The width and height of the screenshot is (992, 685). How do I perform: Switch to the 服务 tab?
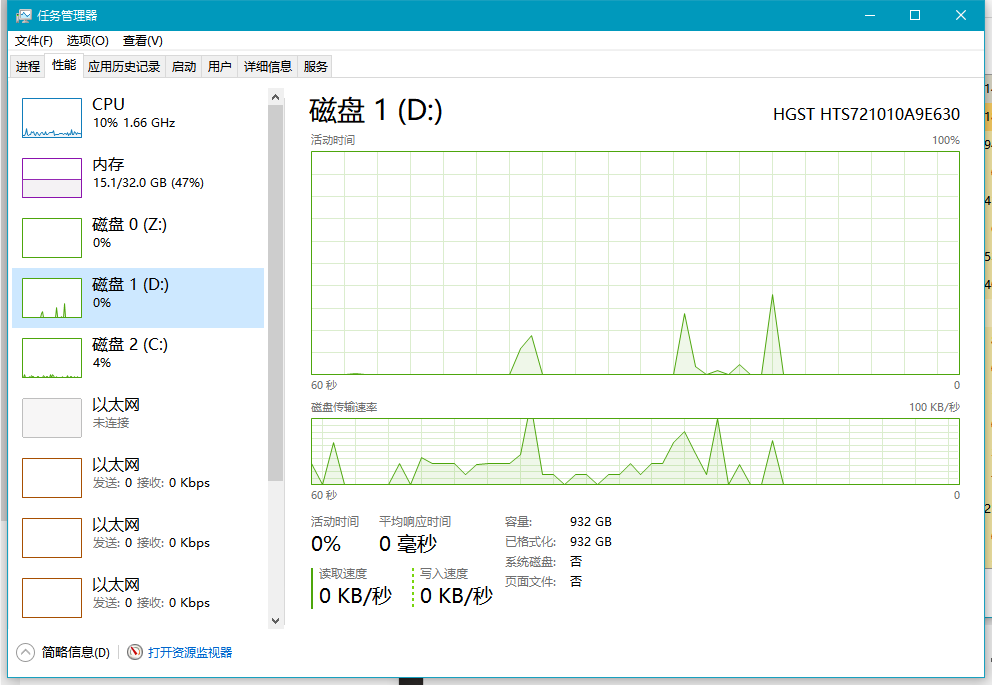315,66
